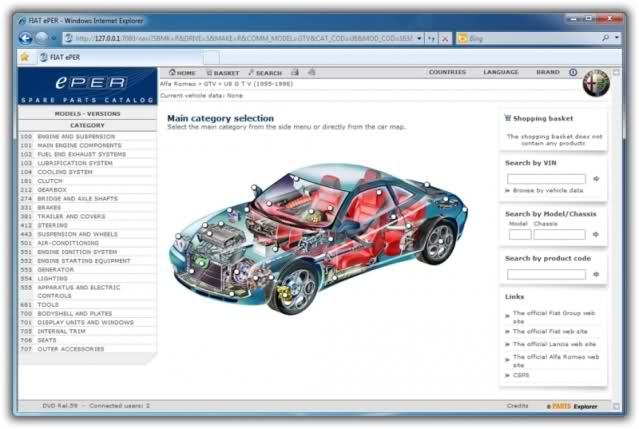639x429 pixels.
Task: Open the BASKET menu item
Action: [223, 73]
